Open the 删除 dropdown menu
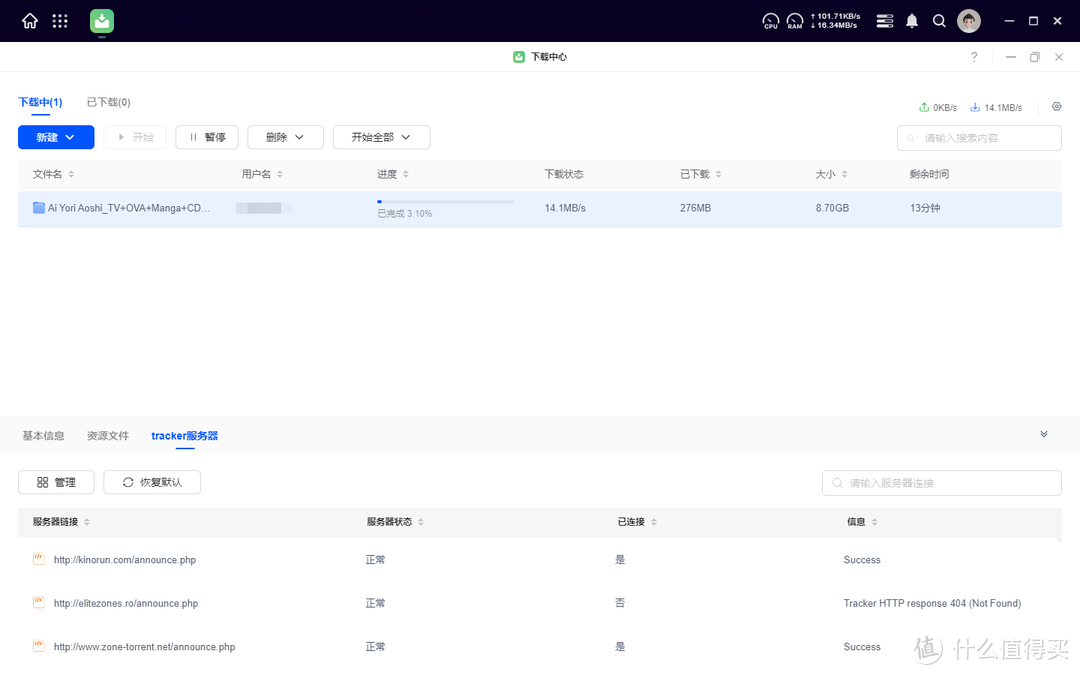Screen dimensions: 1080x675 pos(285,137)
